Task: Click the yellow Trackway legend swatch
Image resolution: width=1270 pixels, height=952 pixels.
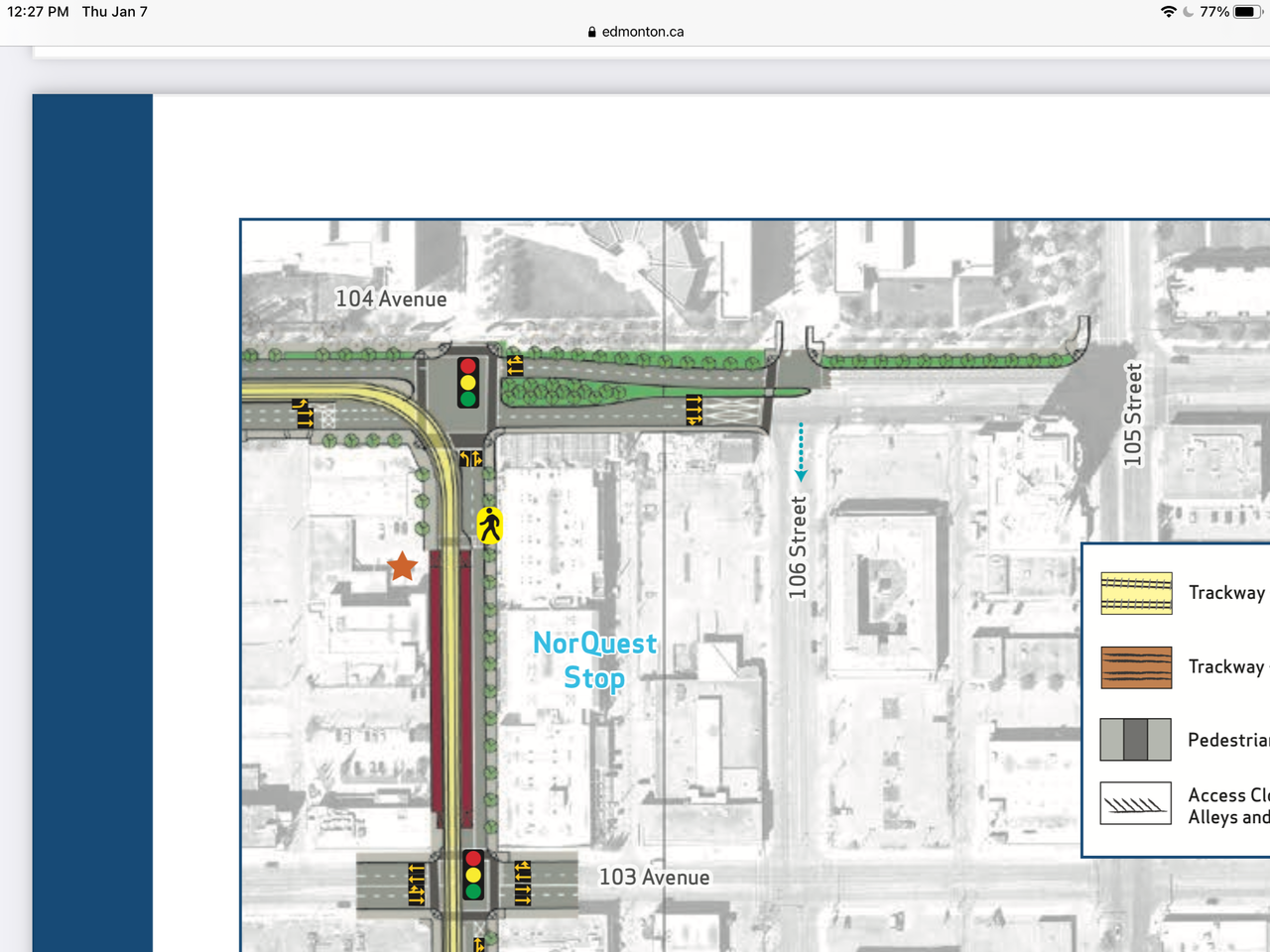Action: (x=1136, y=593)
